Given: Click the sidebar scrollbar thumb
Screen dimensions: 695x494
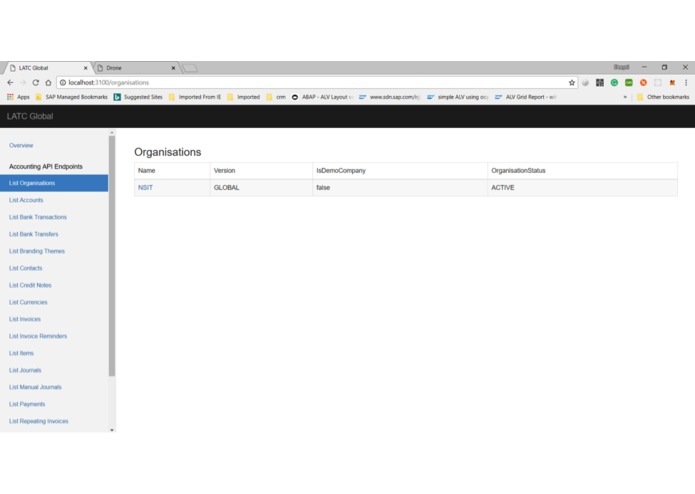Looking at the screenshot, I should pyautogui.click(x=112, y=256).
